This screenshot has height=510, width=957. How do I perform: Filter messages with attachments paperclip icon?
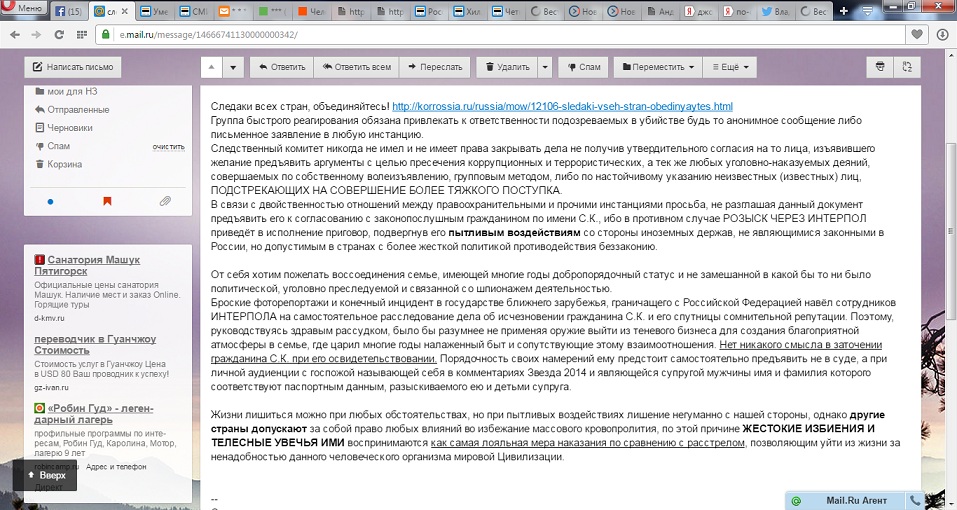point(165,201)
